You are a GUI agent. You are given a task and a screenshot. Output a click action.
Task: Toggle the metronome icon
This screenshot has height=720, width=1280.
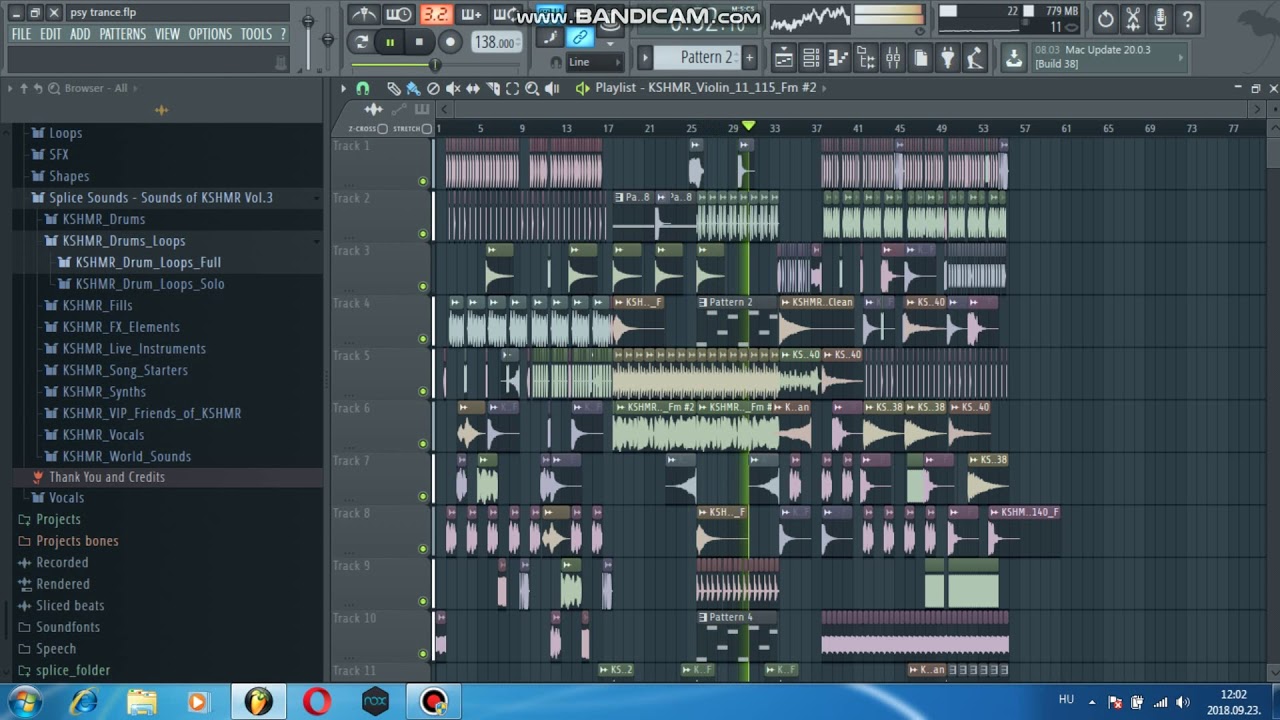363,15
